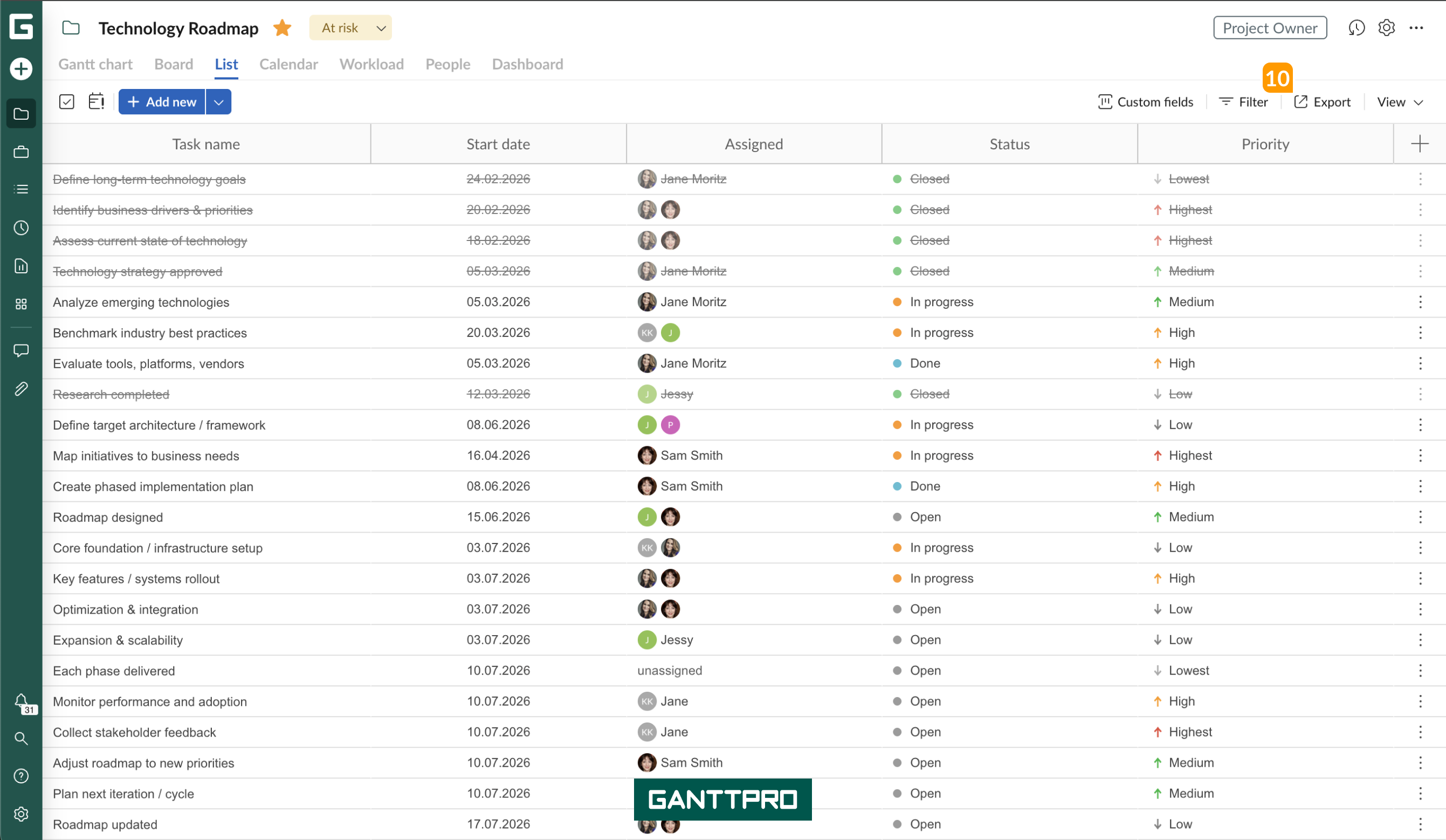This screenshot has height=840, width=1446.
Task: Open Custom fields
Action: (1146, 101)
